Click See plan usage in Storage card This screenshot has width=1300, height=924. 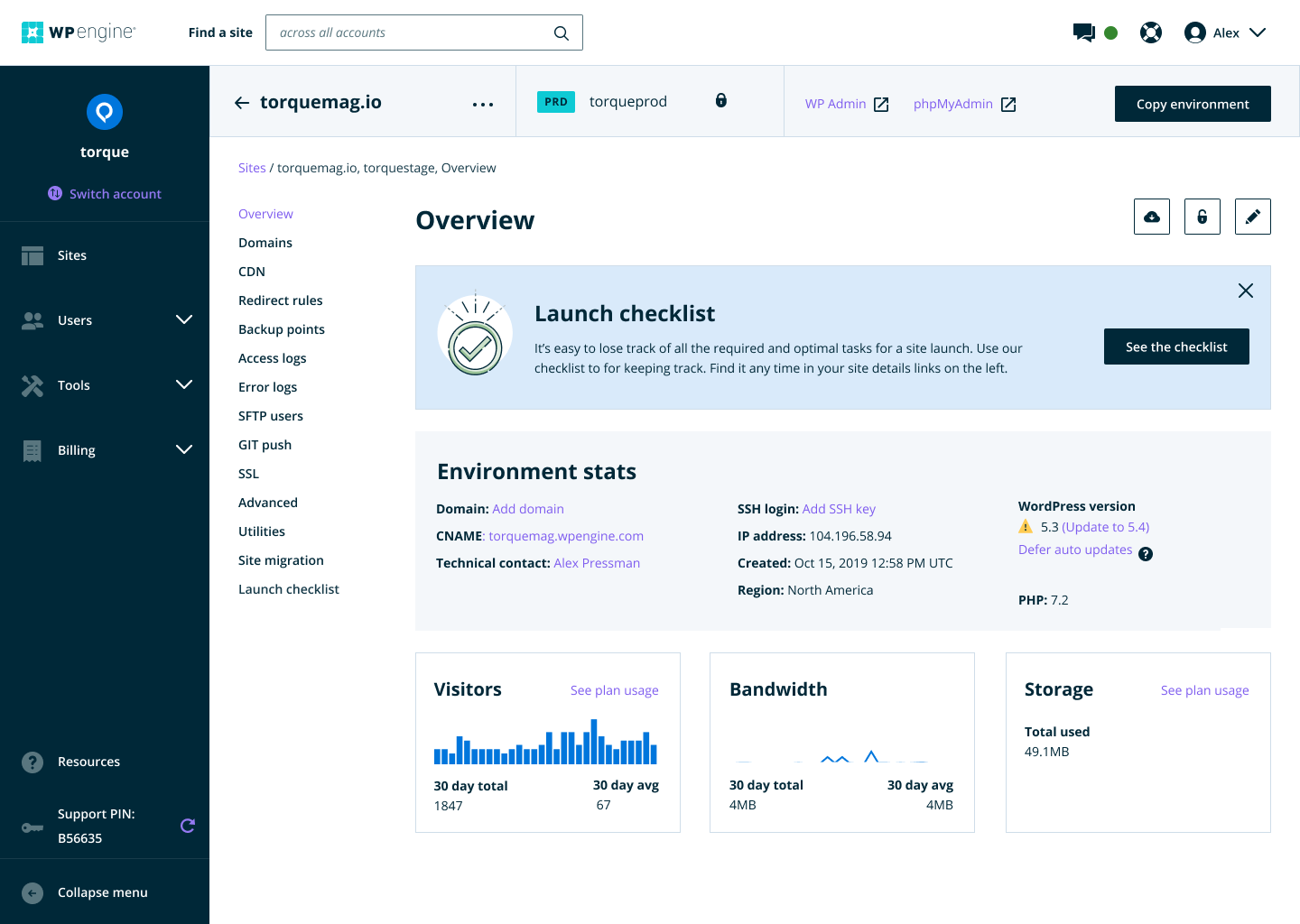click(1205, 690)
